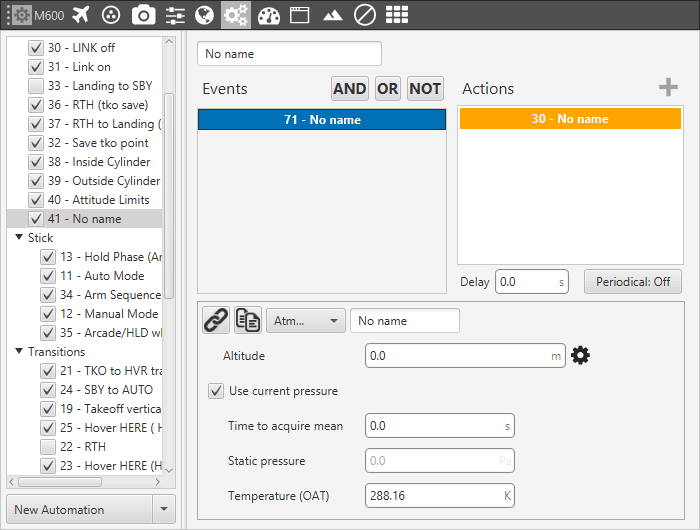Open the airplane vehicle settings icon
The width and height of the screenshot is (700, 530).
(81, 15)
